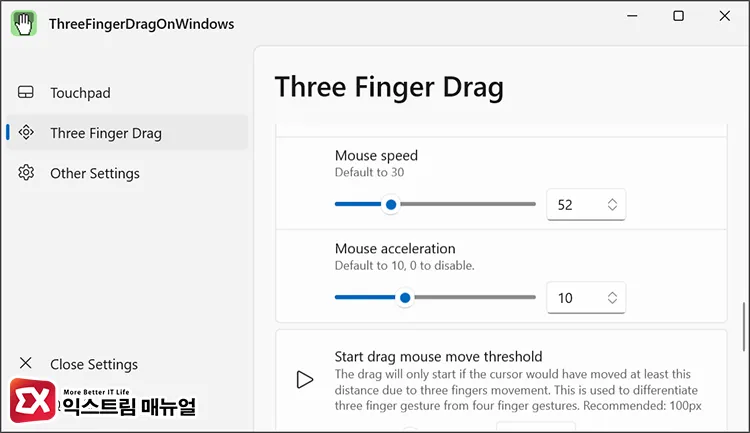
Task: Click the Mouse speed spinner arrows
Action: (x=612, y=205)
